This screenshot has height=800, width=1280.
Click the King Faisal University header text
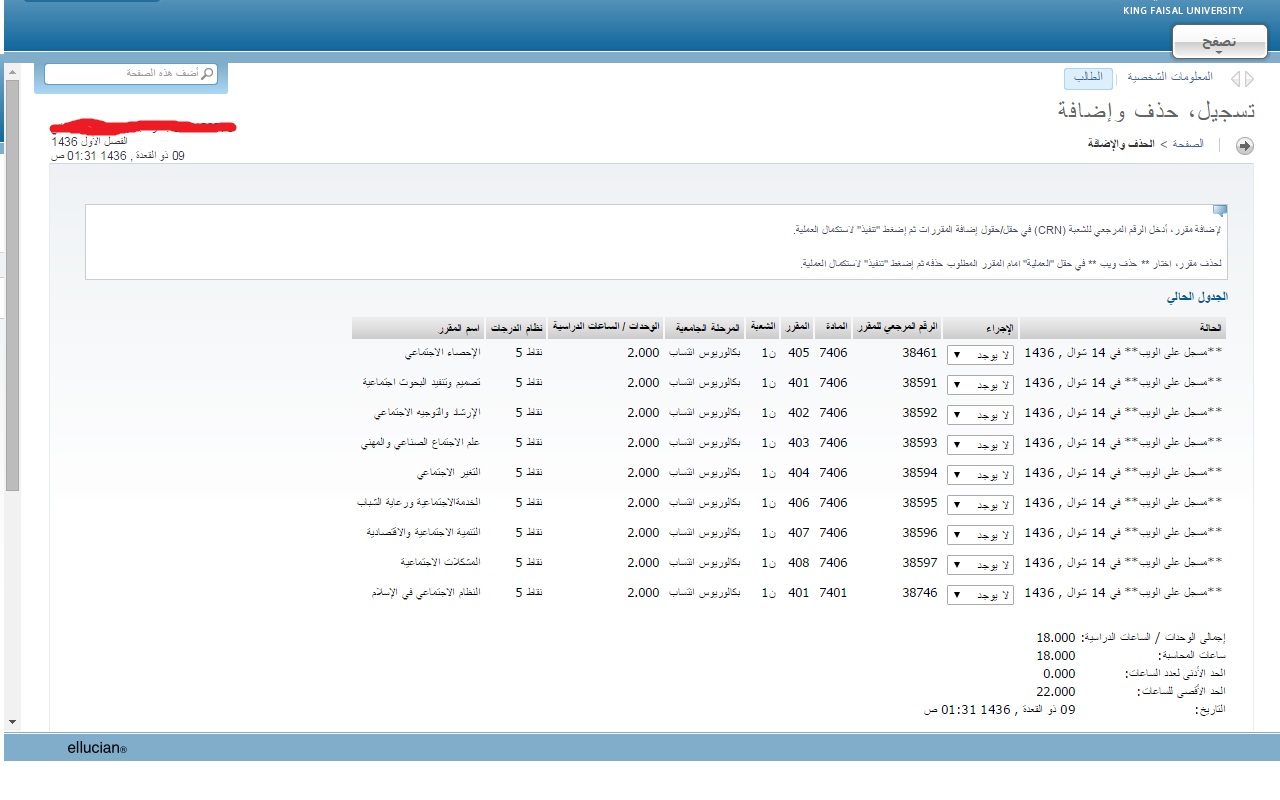1183,11
